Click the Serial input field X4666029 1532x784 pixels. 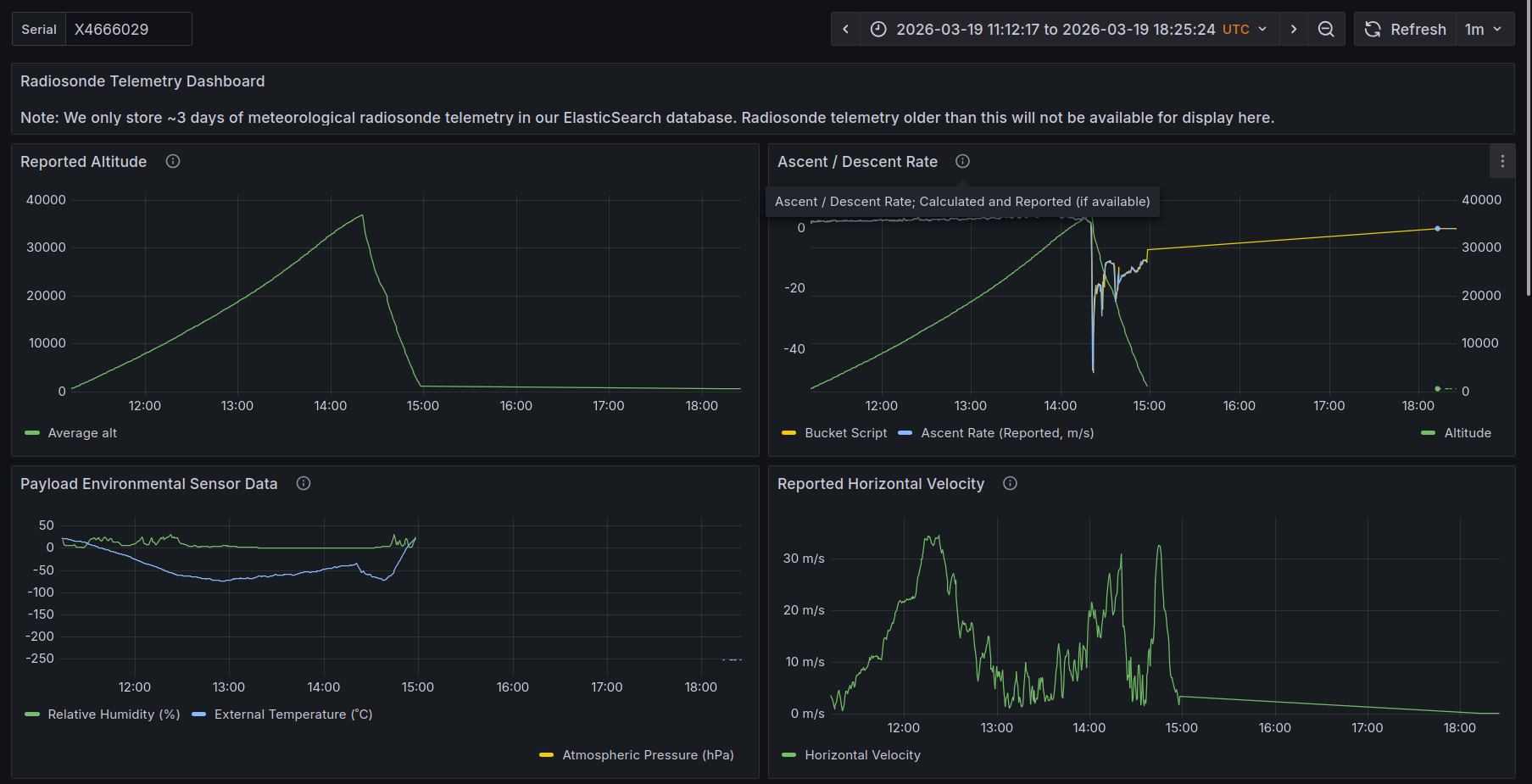coord(128,29)
